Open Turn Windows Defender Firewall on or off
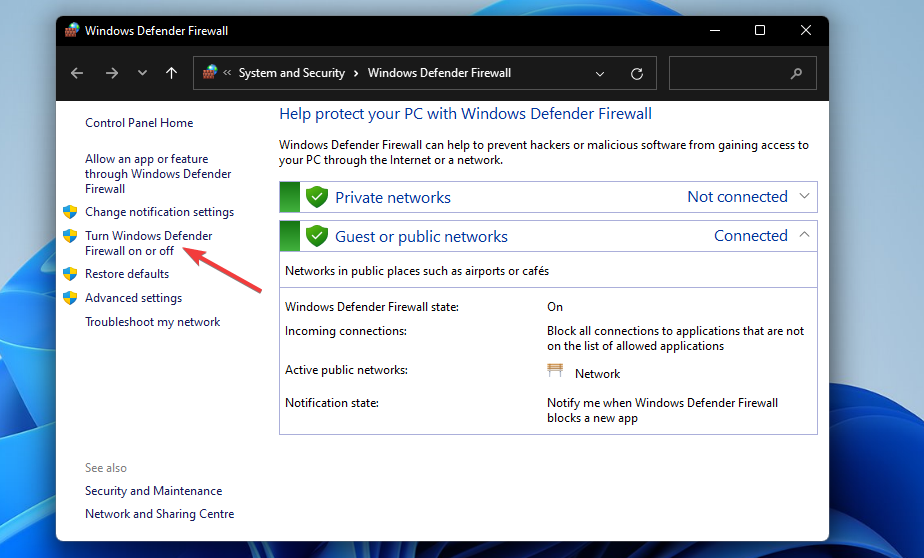The image size is (924, 558). 148,243
